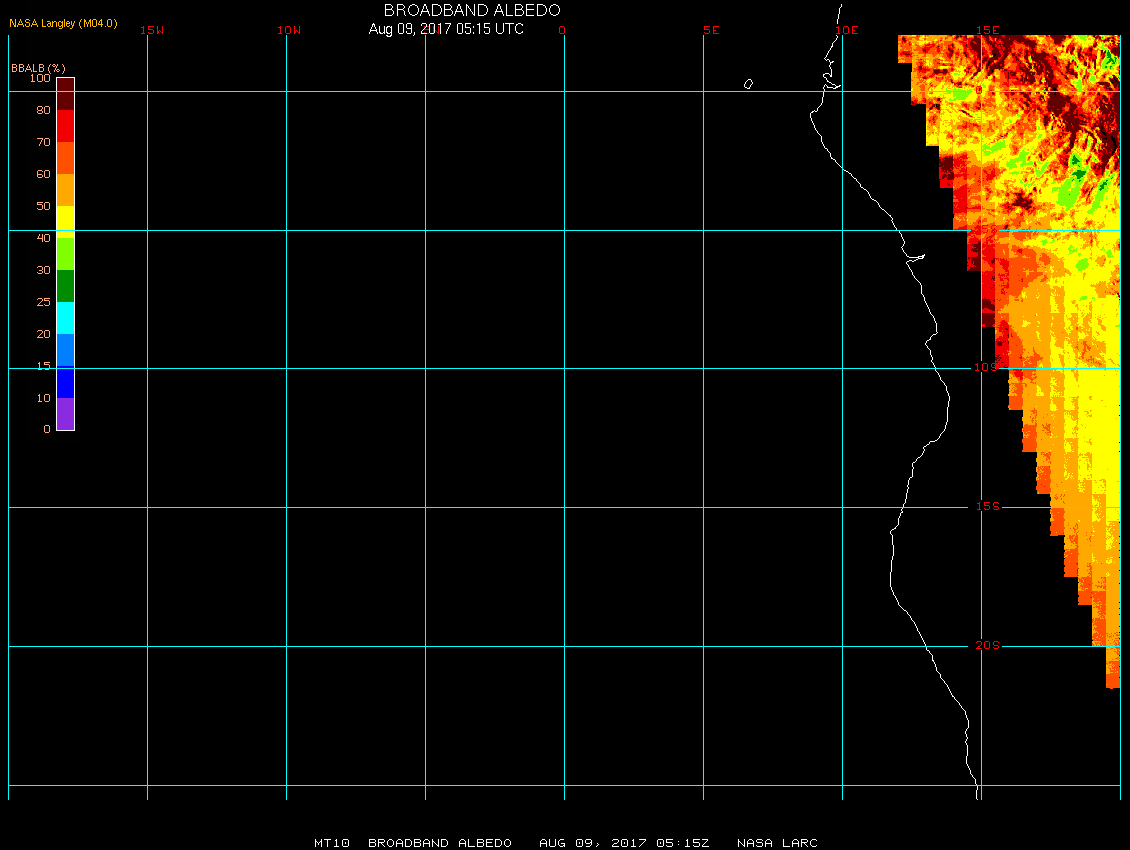Click the legend value 0 at bottom
1130x850 pixels.
click(x=47, y=429)
